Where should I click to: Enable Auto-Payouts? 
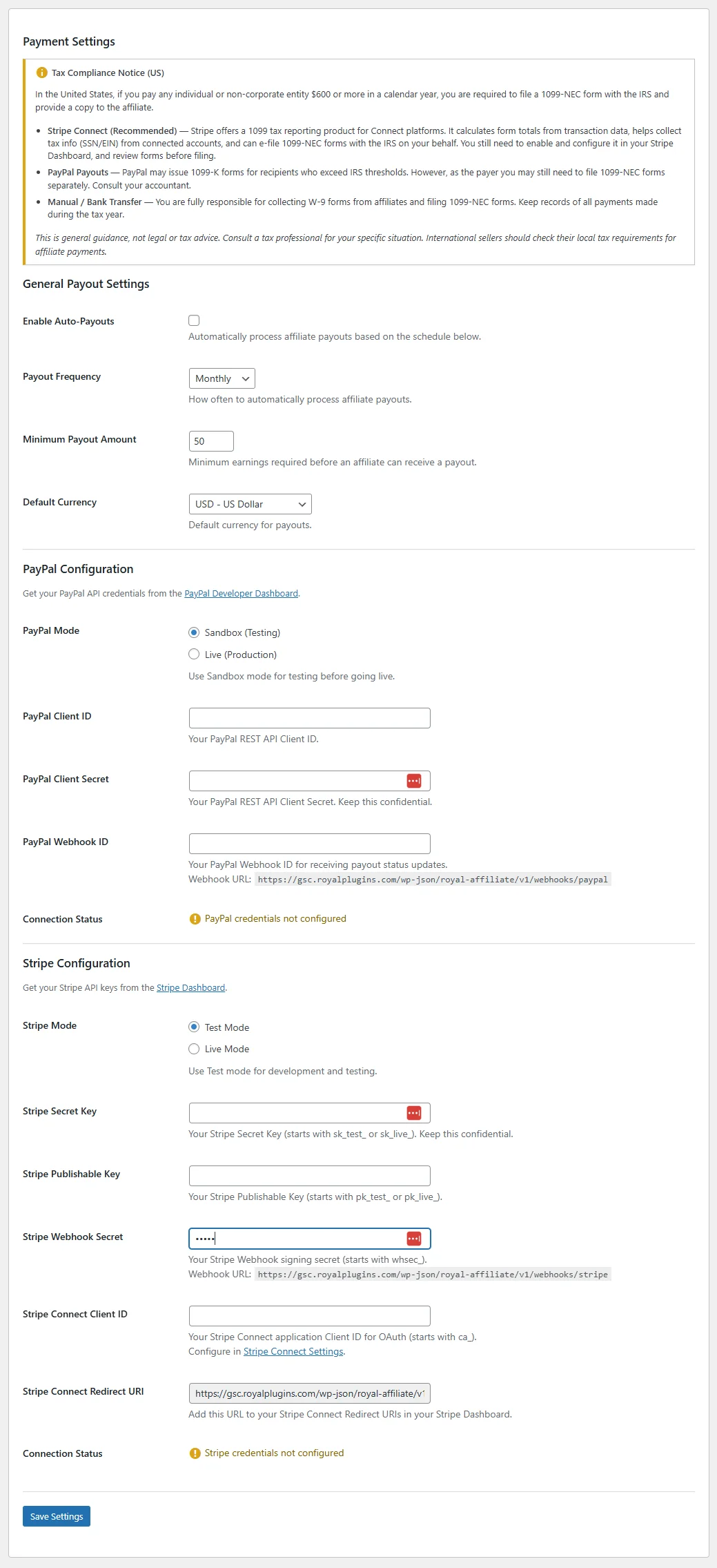[x=194, y=320]
